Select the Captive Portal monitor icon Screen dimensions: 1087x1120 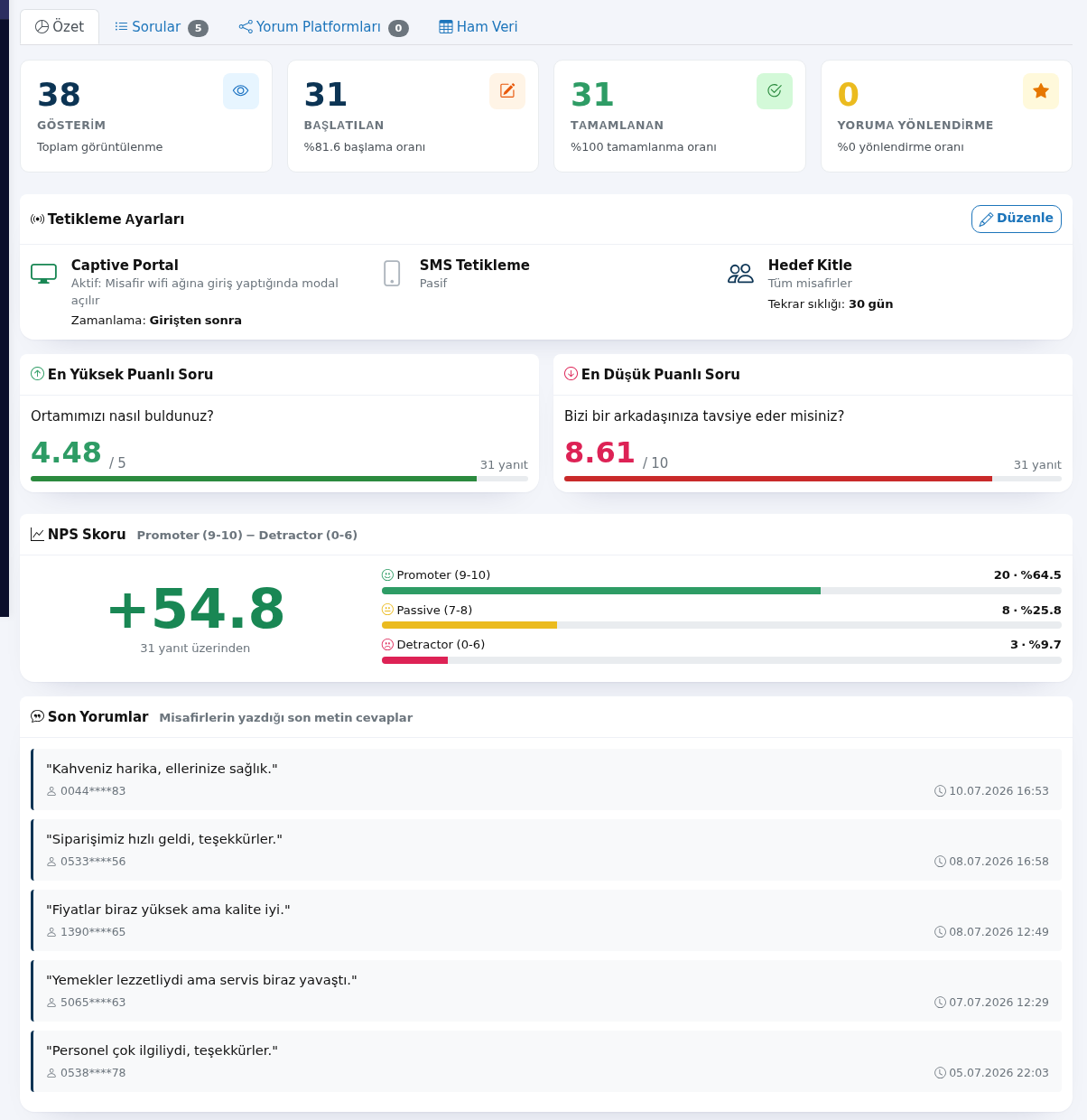[x=43, y=273]
